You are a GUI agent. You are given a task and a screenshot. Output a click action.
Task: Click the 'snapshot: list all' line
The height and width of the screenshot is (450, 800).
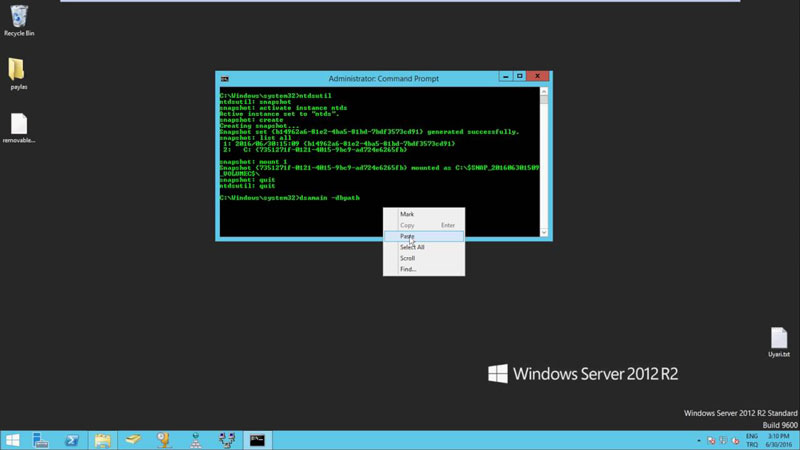coord(256,138)
